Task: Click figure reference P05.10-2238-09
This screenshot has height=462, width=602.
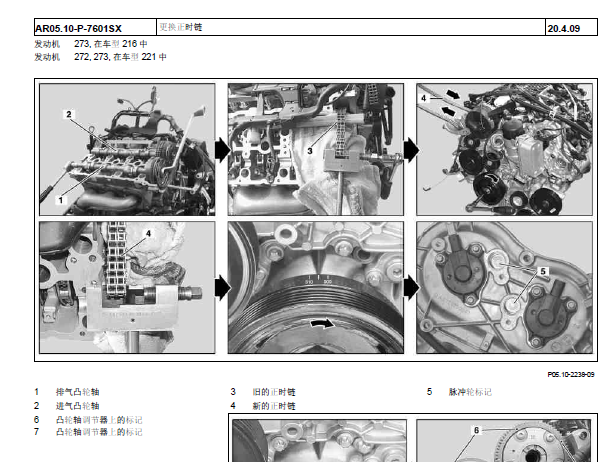Action: pos(571,374)
